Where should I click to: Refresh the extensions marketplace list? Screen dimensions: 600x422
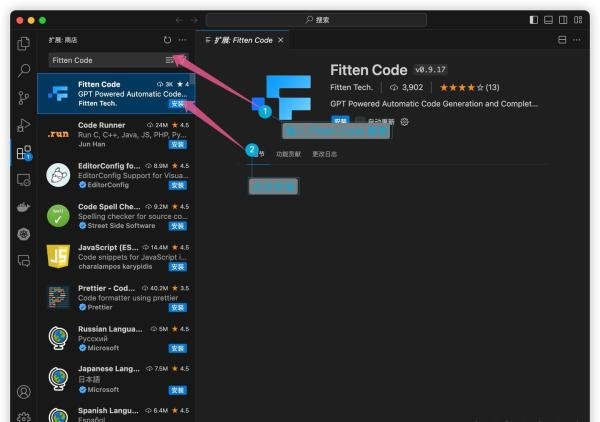point(167,40)
